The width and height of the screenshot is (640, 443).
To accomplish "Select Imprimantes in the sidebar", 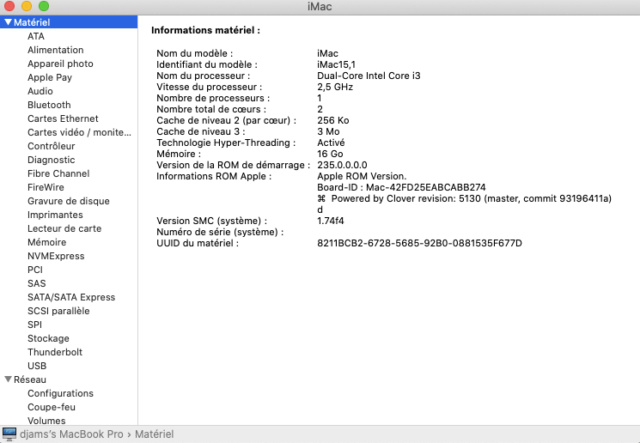I will pos(55,215).
